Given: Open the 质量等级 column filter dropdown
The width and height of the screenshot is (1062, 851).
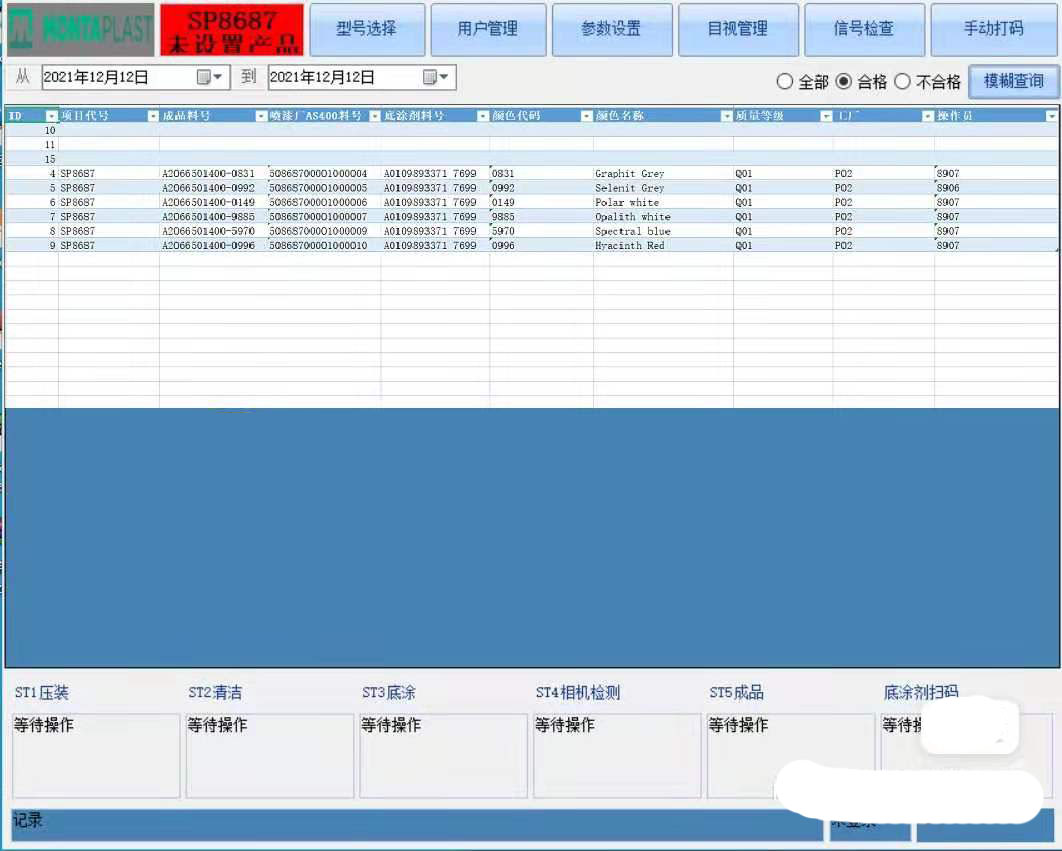Looking at the screenshot, I should [x=826, y=116].
